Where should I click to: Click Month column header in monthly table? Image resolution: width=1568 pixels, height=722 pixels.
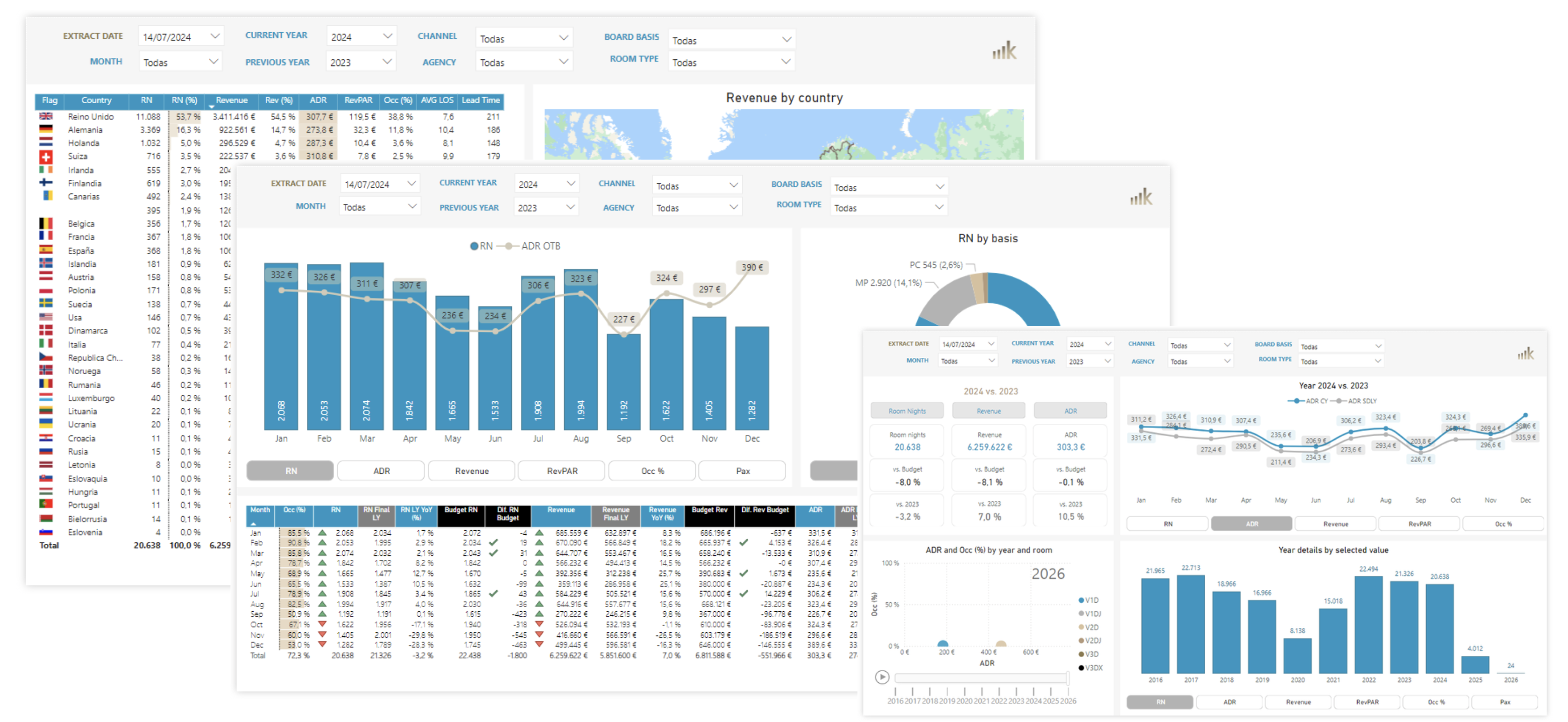(260, 515)
